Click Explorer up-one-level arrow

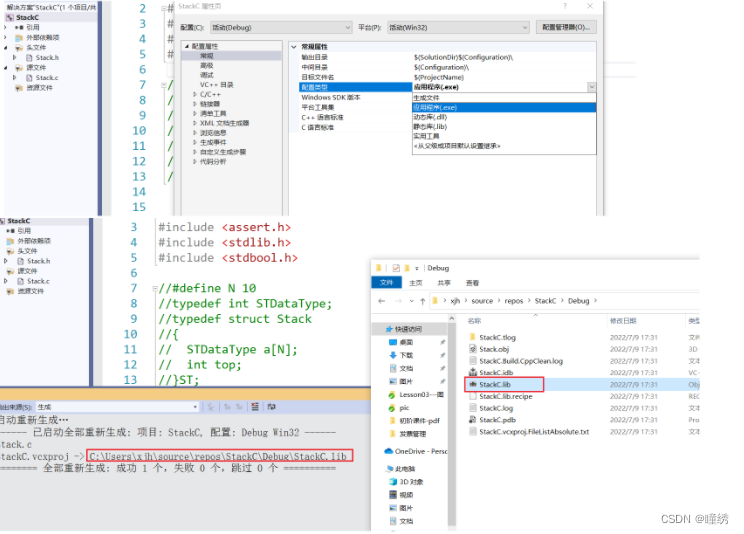(x=422, y=301)
